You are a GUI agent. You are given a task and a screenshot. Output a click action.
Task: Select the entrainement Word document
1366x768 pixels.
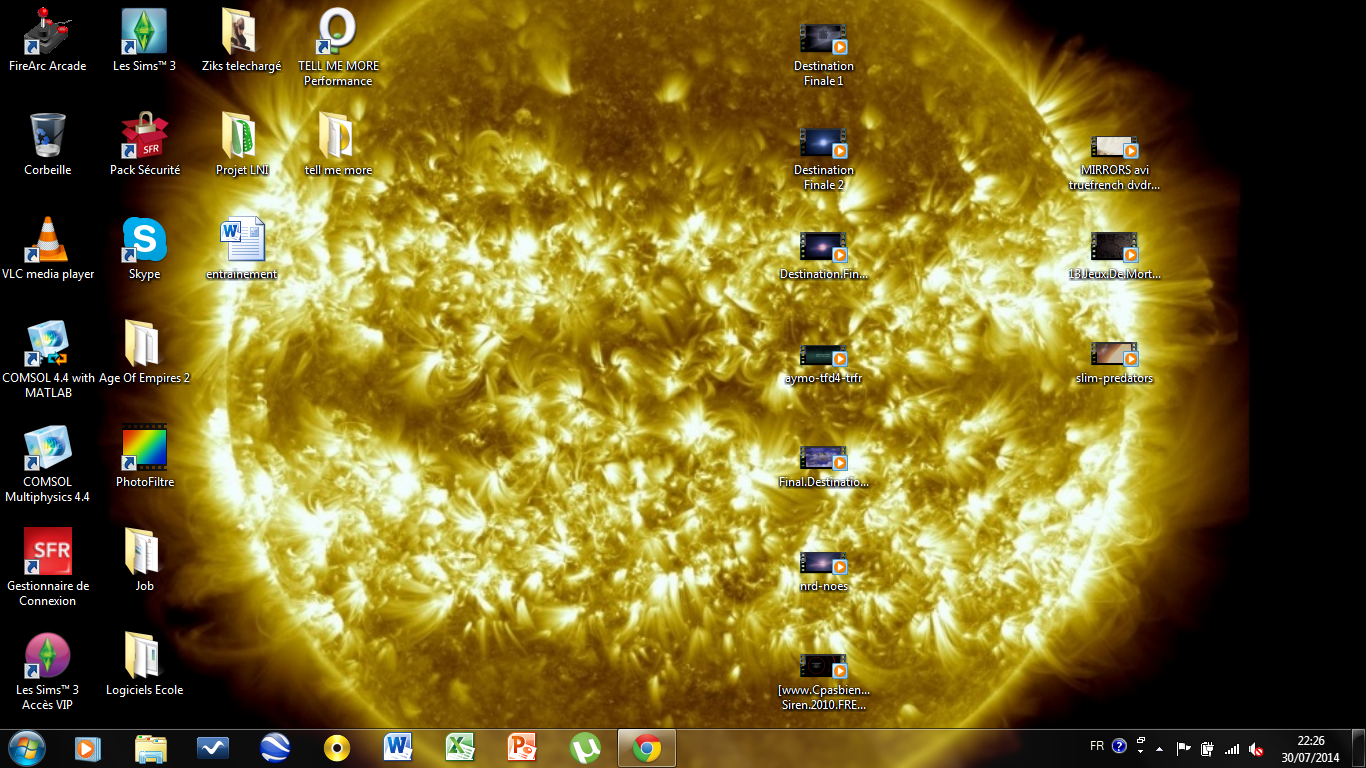[241, 249]
